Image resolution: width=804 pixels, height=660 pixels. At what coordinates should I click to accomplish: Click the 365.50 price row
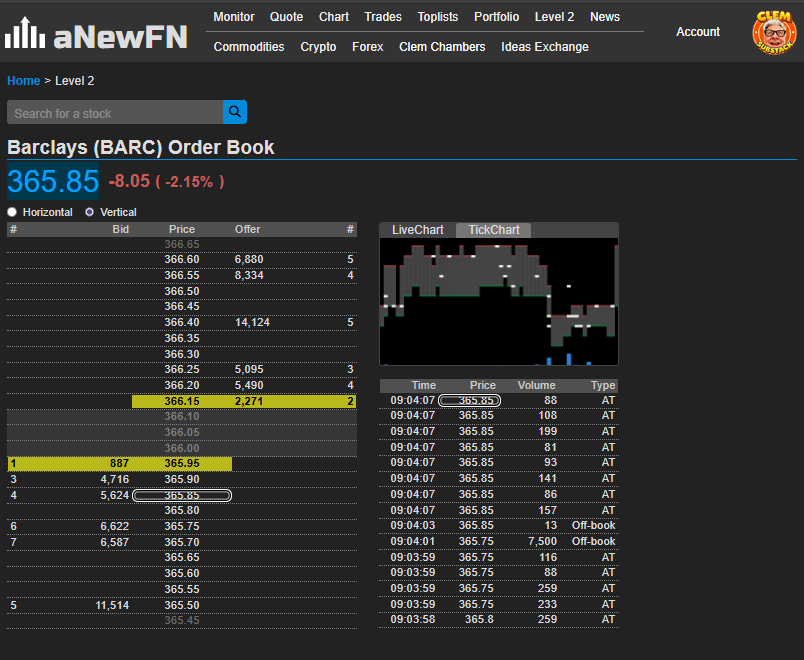[182, 605]
